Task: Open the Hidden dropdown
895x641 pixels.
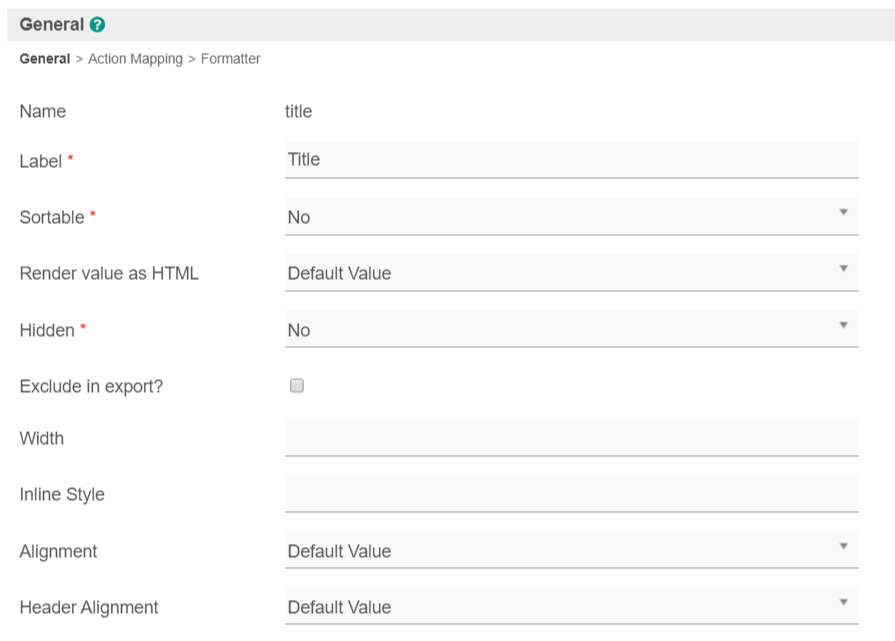Action: (x=570, y=330)
